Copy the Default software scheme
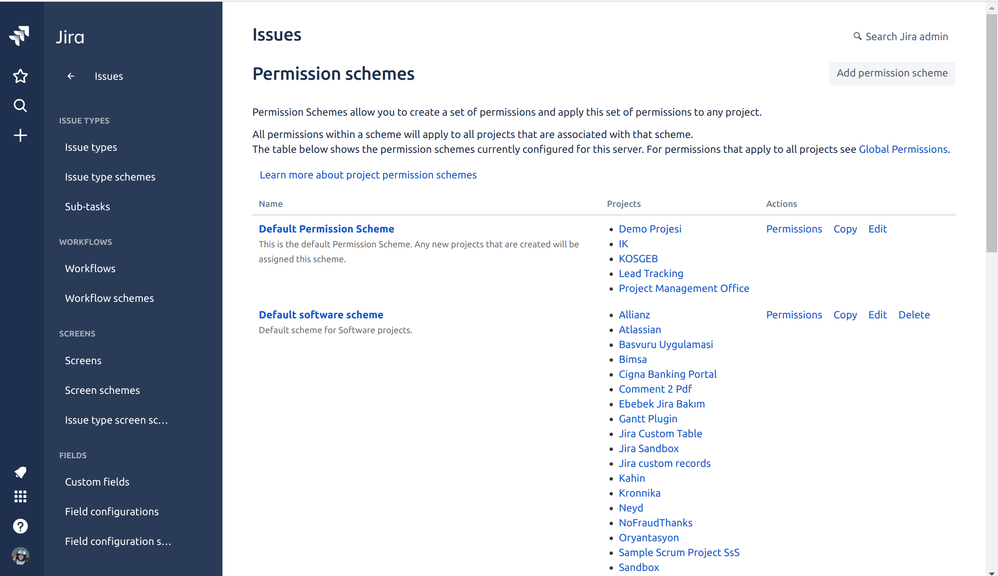Viewport: 998px width, 576px height. [x=845, y=315]
